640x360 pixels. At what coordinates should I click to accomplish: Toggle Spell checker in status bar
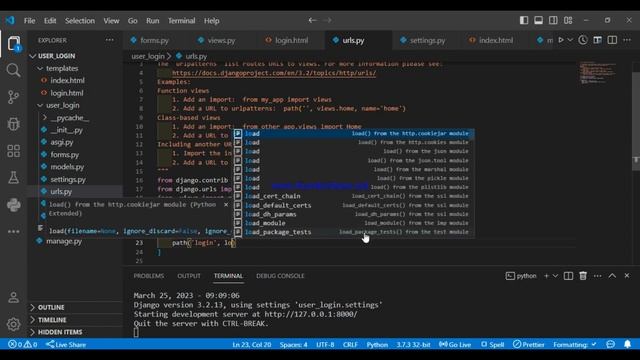pyautogui.click(x=492, y=344)
